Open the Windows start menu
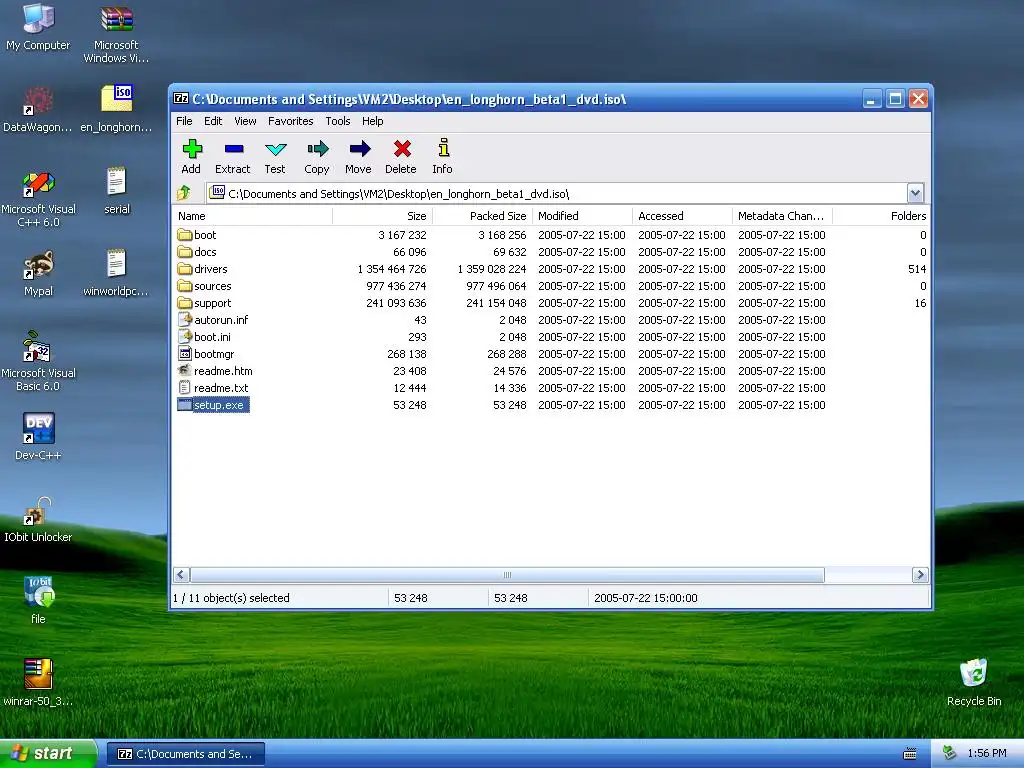 pos(48,754)
